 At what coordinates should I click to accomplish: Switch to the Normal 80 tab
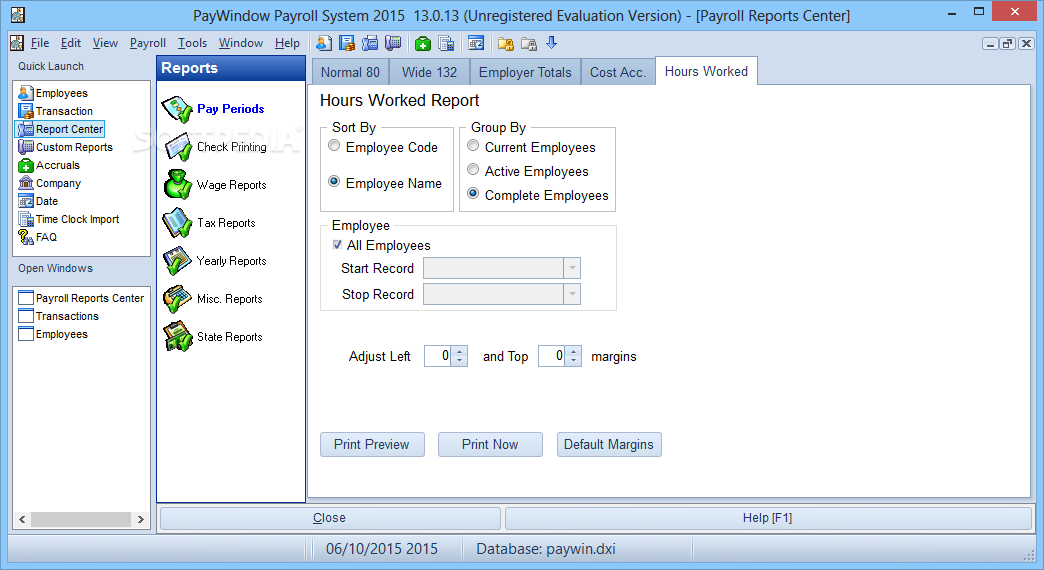tap(350, 73)
